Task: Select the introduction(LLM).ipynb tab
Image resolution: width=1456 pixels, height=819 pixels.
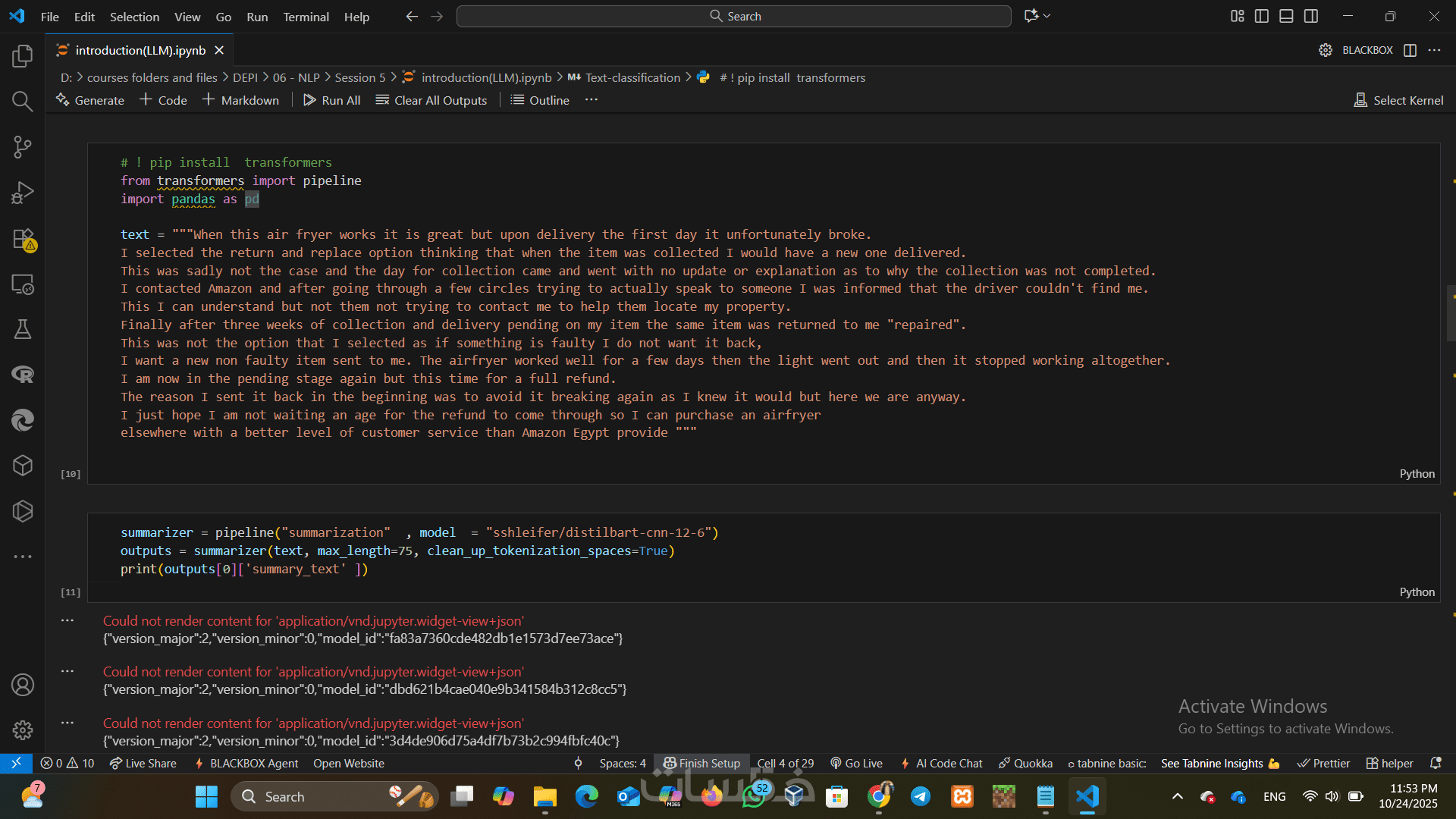Action: click(140, 50)
